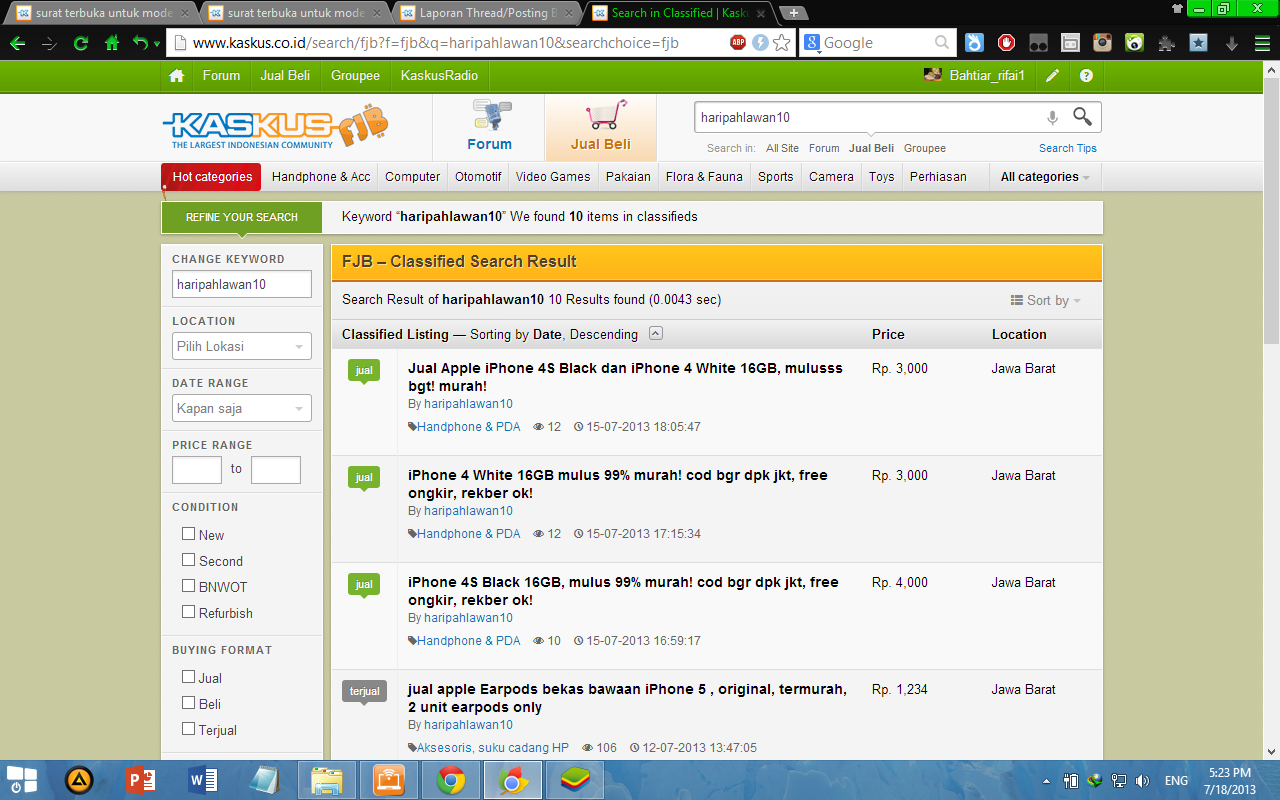The width and height of the screenshot is (1280, 800).
Task: Bookmark this page with the star icon
Action: 782,43
